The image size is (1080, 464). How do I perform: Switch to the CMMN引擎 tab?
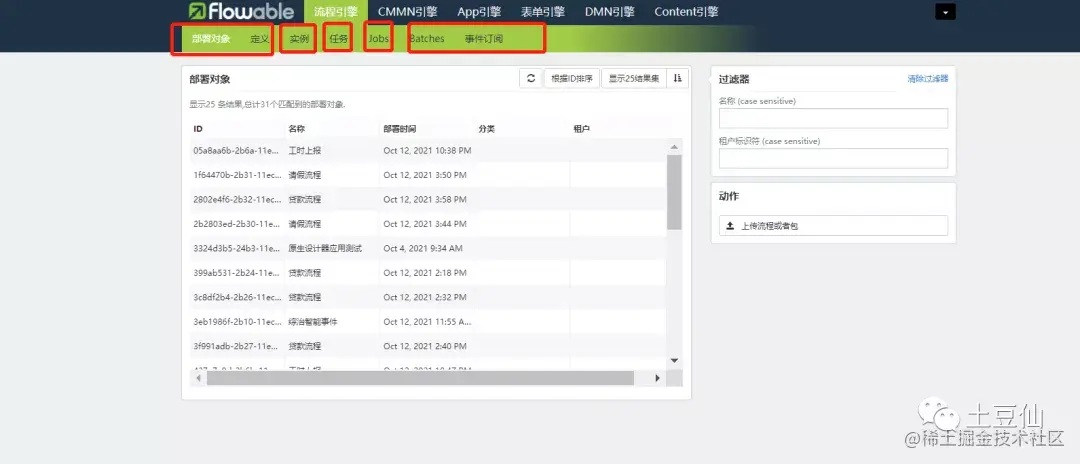coord(407,12)
